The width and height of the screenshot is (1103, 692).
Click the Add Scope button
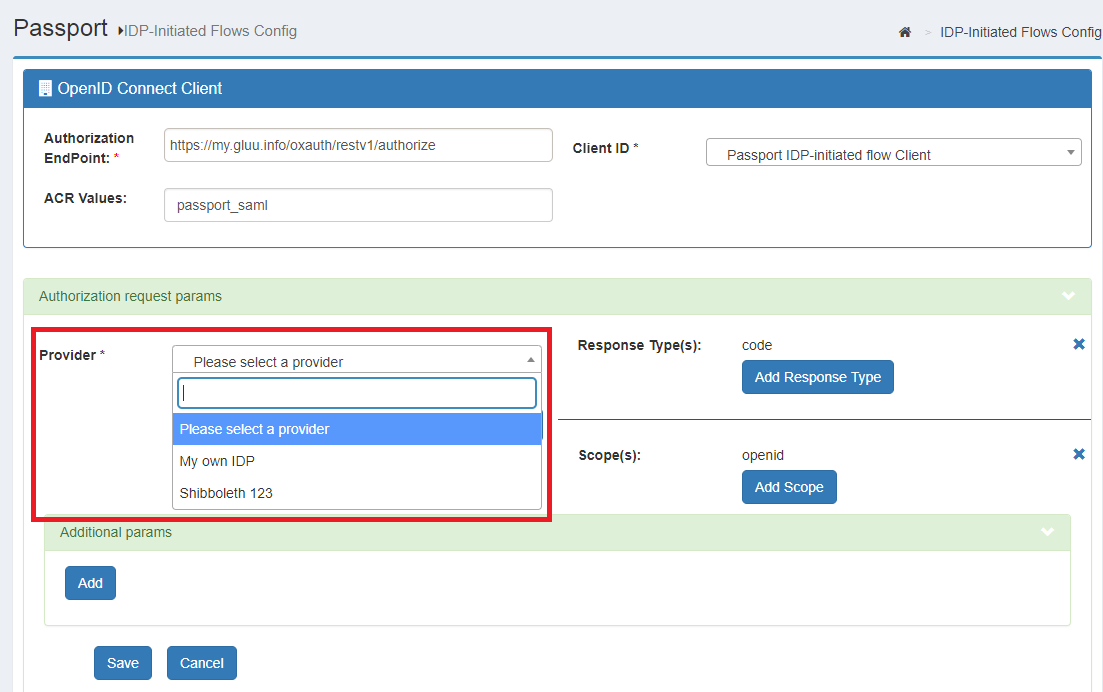click(789, 487)
